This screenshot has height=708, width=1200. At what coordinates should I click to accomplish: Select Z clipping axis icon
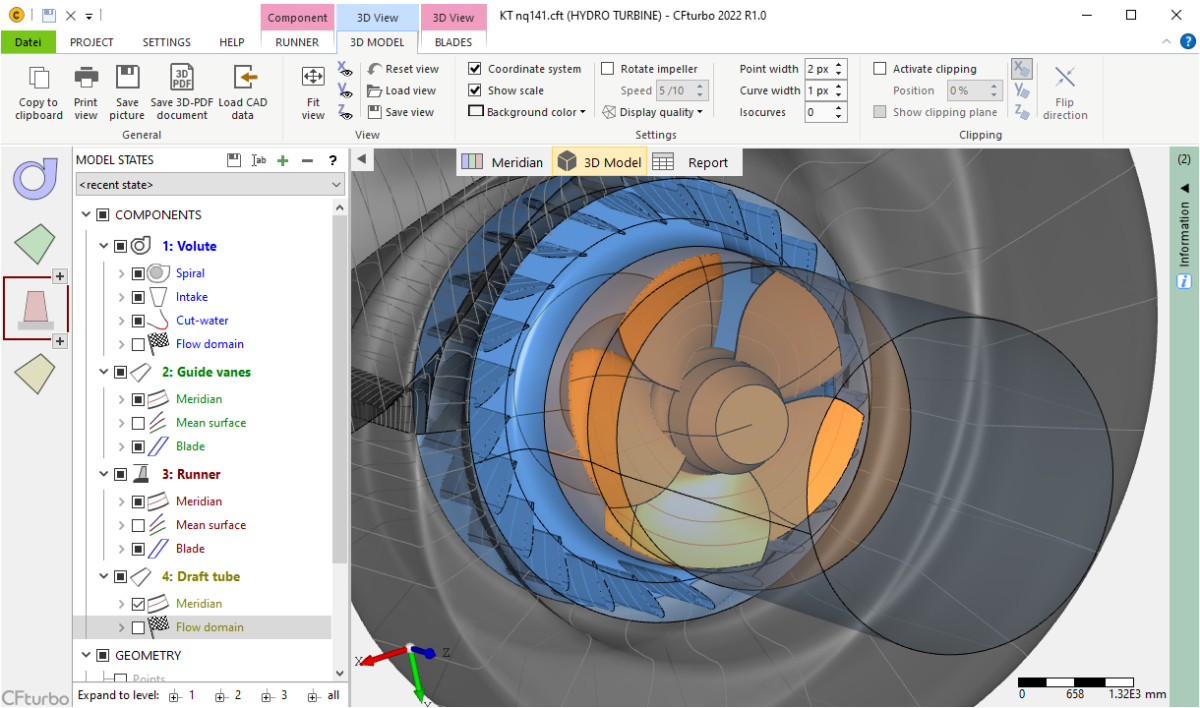pyautogui.click(x=1021, y=112)
